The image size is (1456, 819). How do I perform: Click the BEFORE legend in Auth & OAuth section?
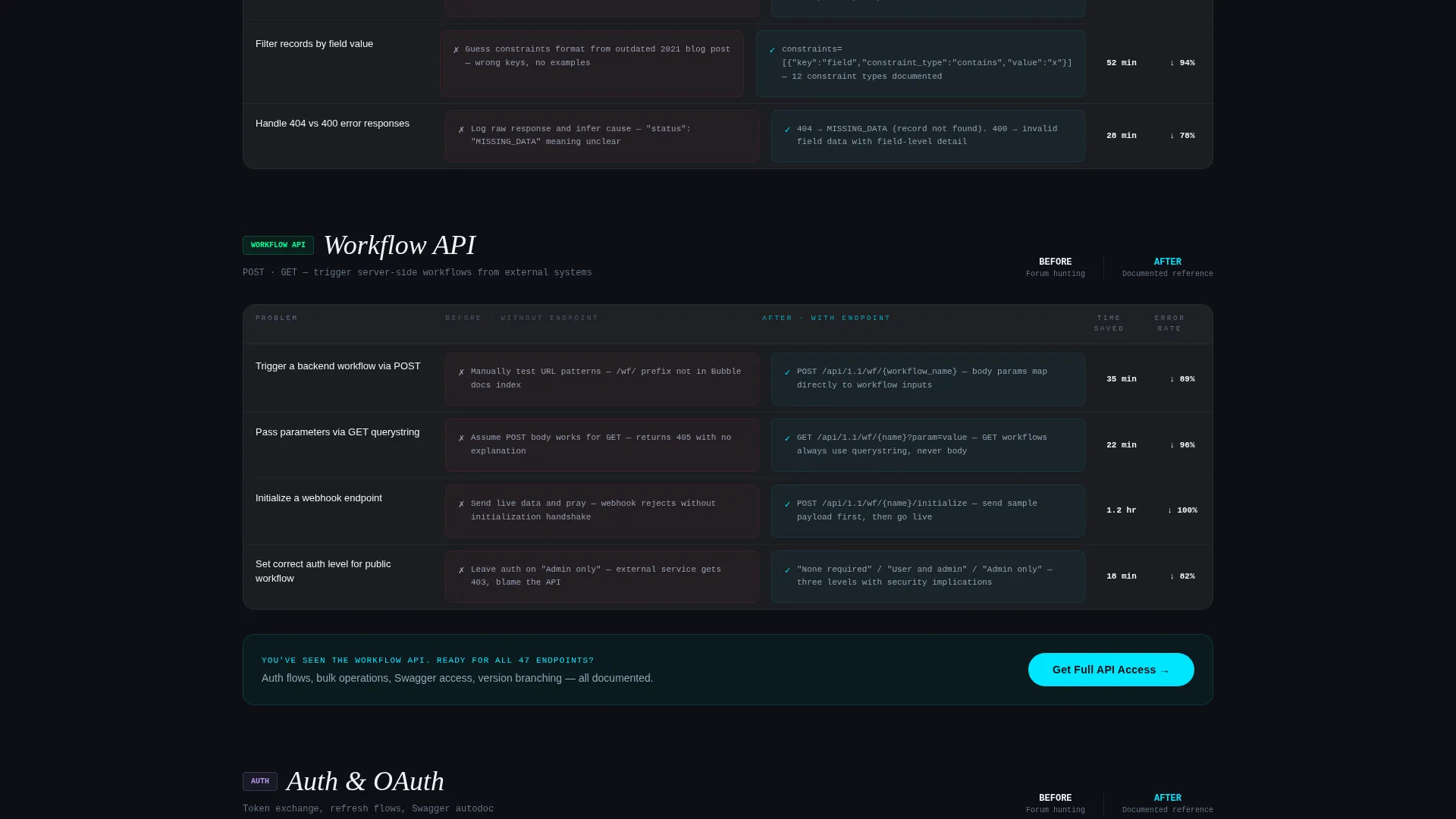(x=1056, y=804)
